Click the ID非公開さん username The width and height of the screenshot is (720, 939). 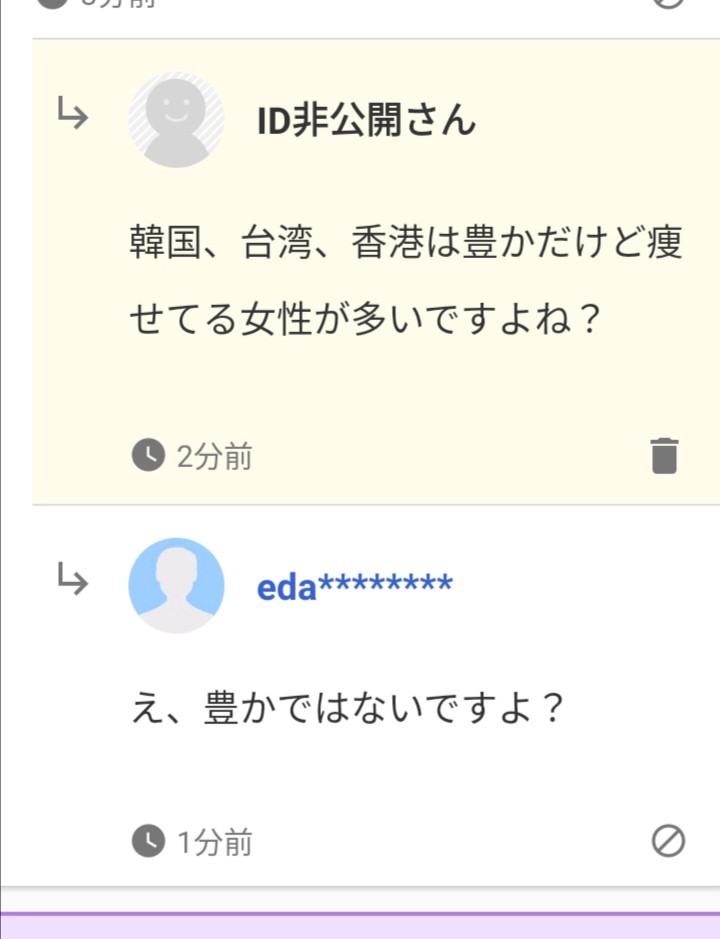[366, 122]
